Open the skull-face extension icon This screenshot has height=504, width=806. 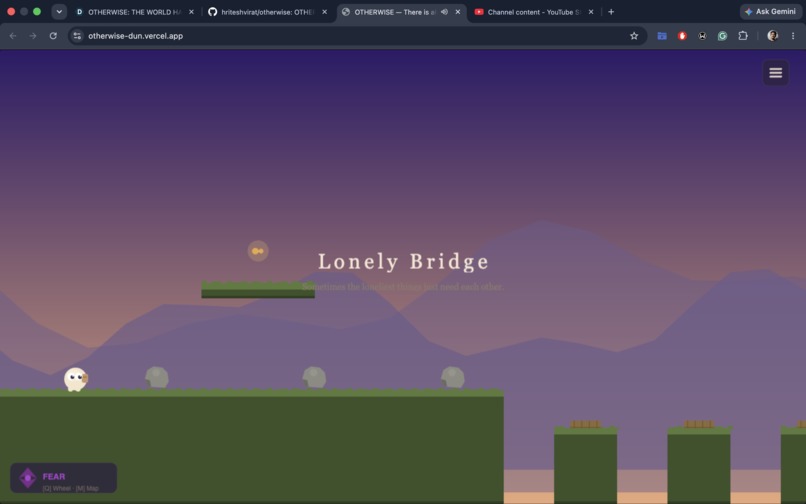[x=702, y=36]
